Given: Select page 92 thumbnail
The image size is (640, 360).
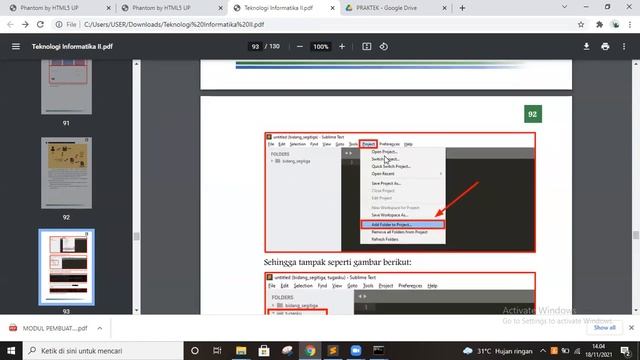Looking at the screenshot, I should click(x=66, y=173).
